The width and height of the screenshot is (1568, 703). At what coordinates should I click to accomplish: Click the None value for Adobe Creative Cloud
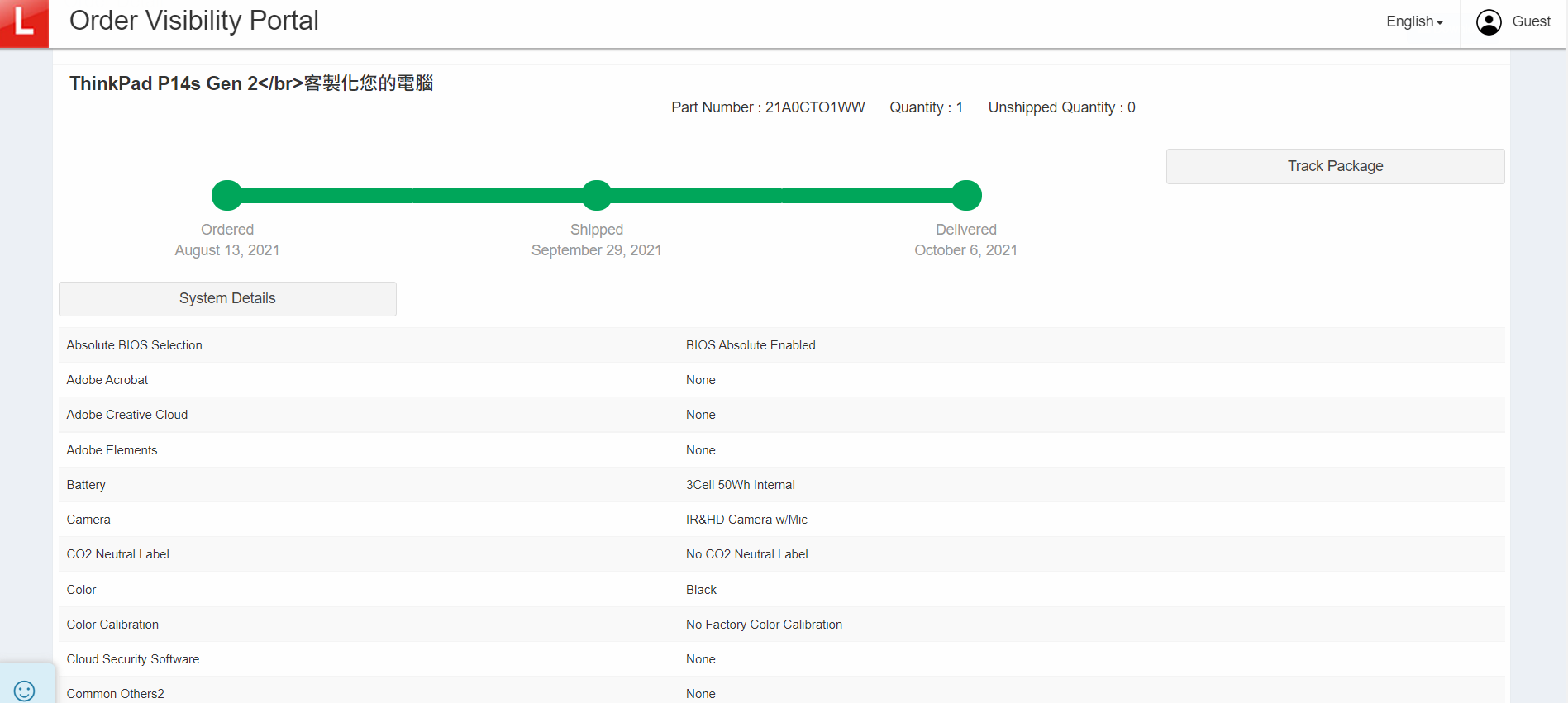pyautogui.click(x=701, y=415)
